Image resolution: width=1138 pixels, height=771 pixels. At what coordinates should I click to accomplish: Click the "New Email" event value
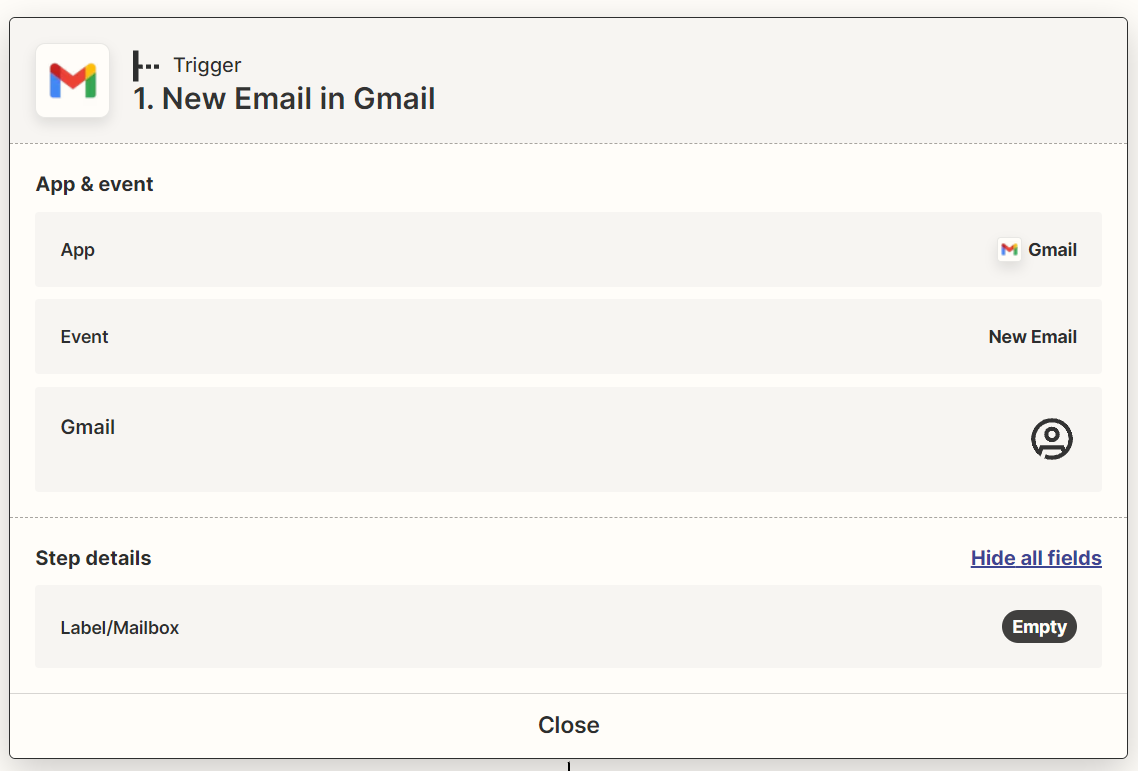coord(1032,337)
